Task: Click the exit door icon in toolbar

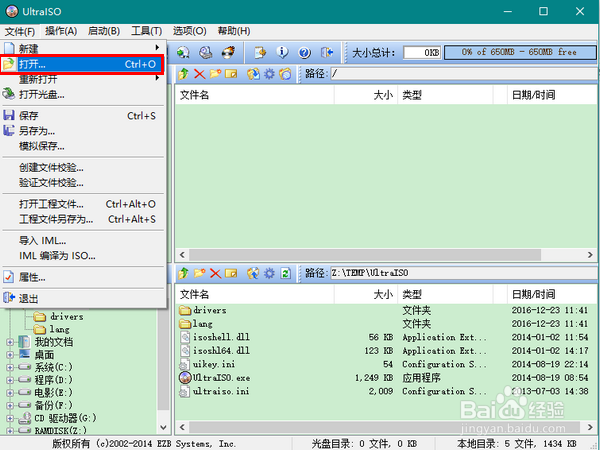Action: [327, 52]
